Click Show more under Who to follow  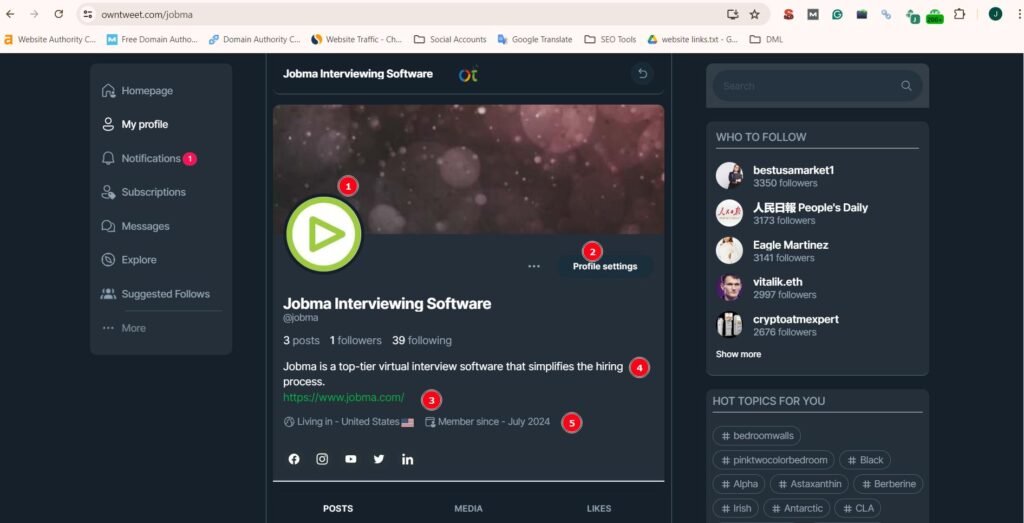(738, 354)
